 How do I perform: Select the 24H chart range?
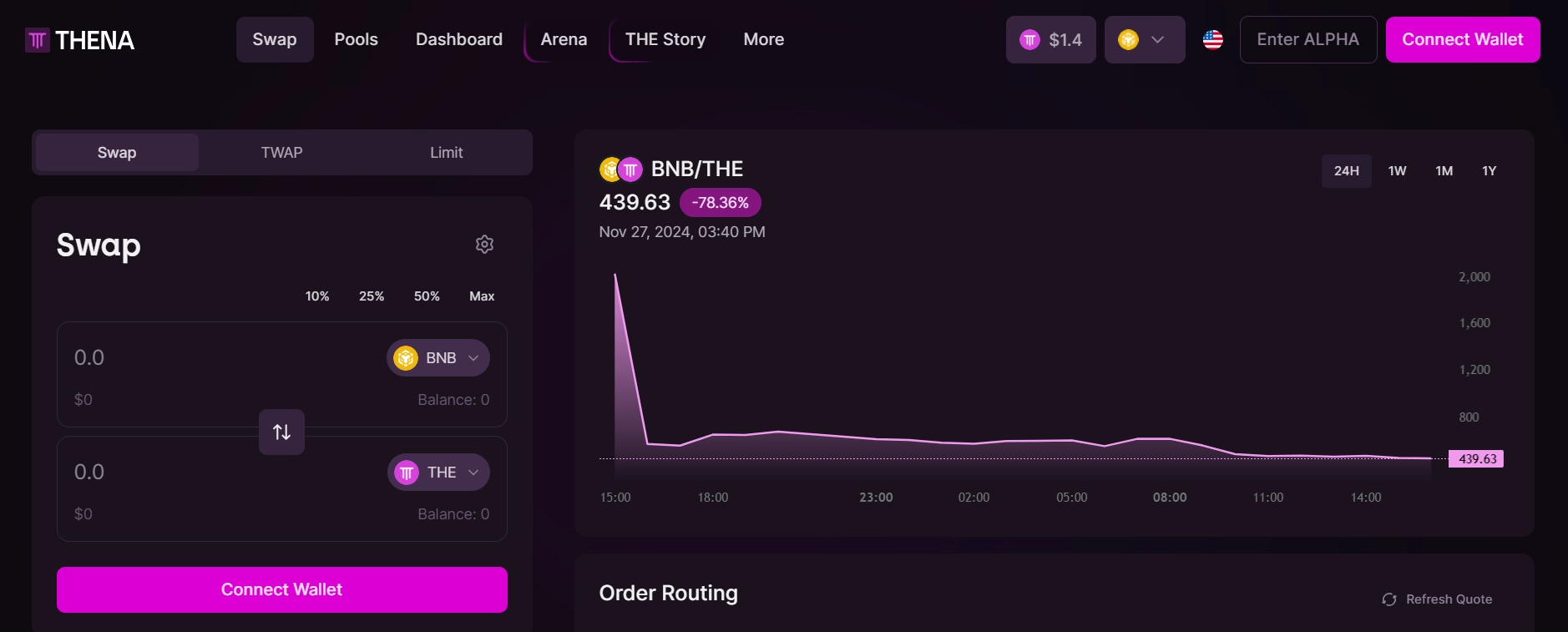pos(1346,170)
